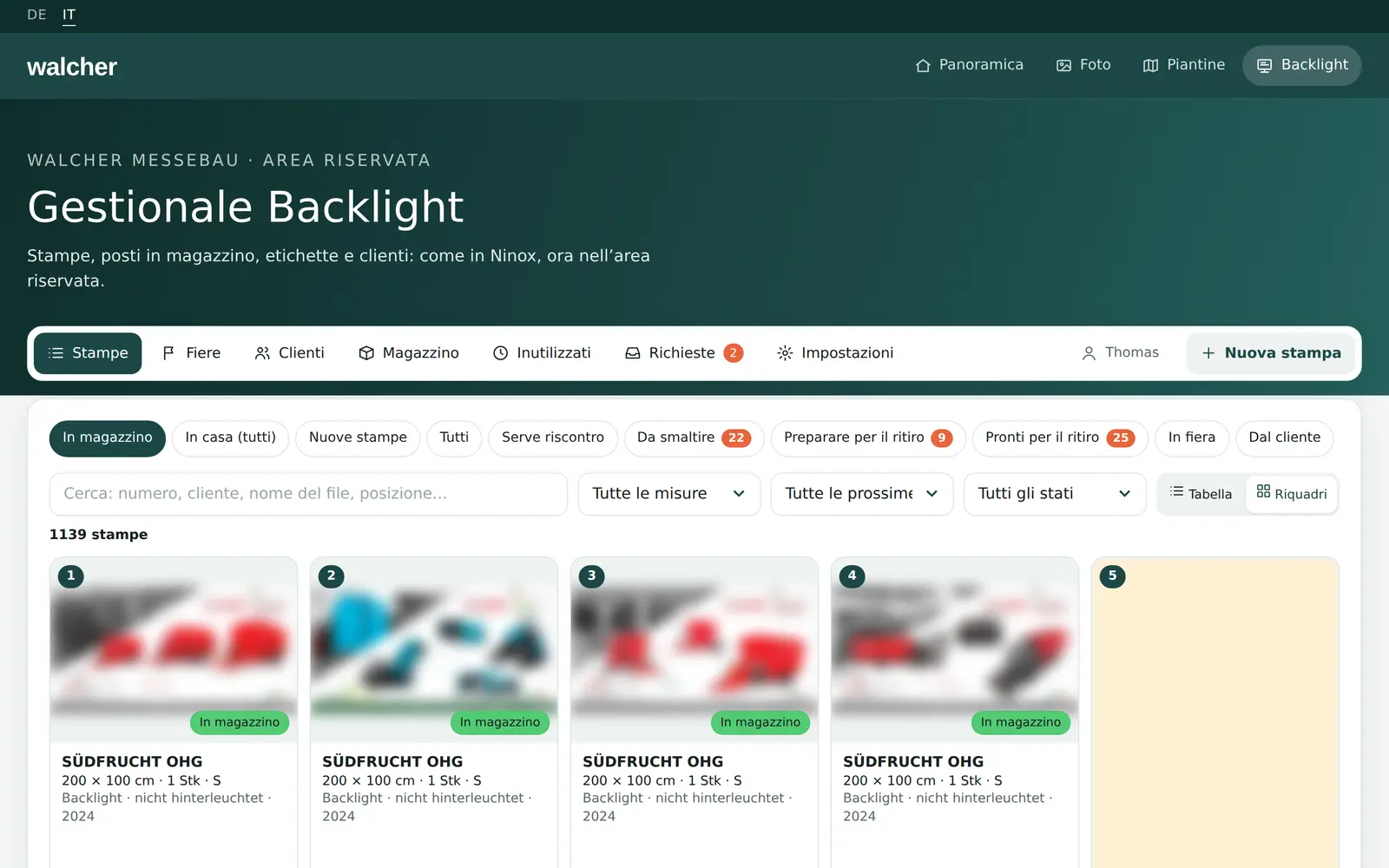Filter by Pronti per il ritiro
Viewport: 1389px width, 868px height.
(x=1060, y=437)
